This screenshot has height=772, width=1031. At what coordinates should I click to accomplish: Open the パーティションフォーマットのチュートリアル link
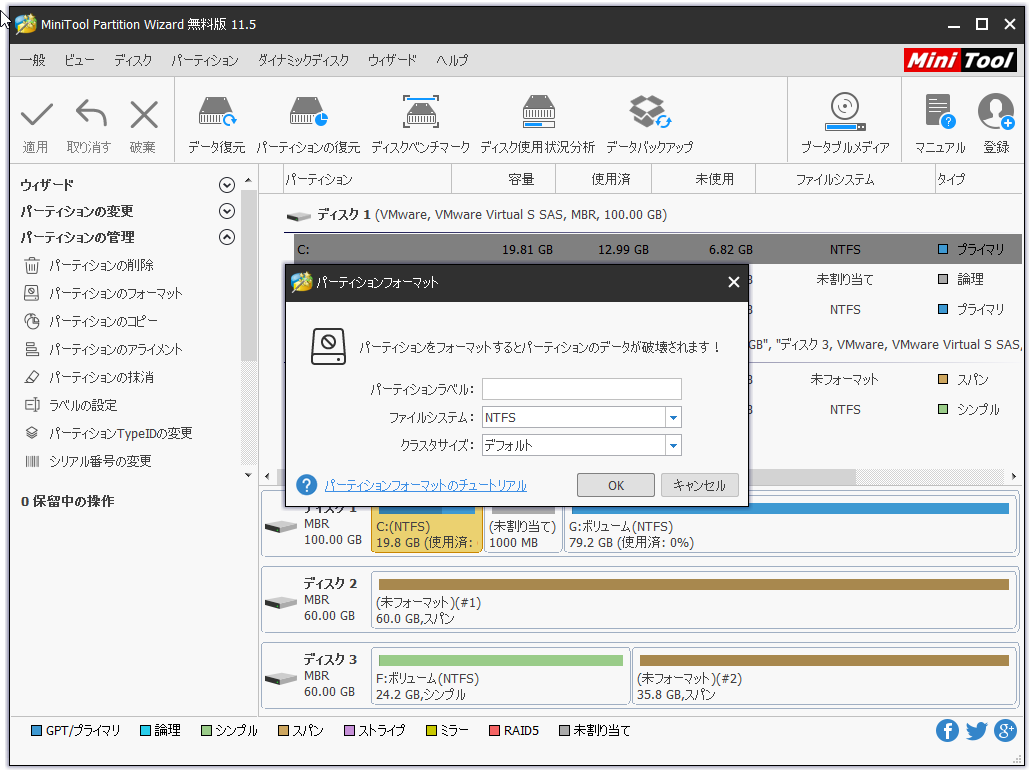click(x=425, y=486)
